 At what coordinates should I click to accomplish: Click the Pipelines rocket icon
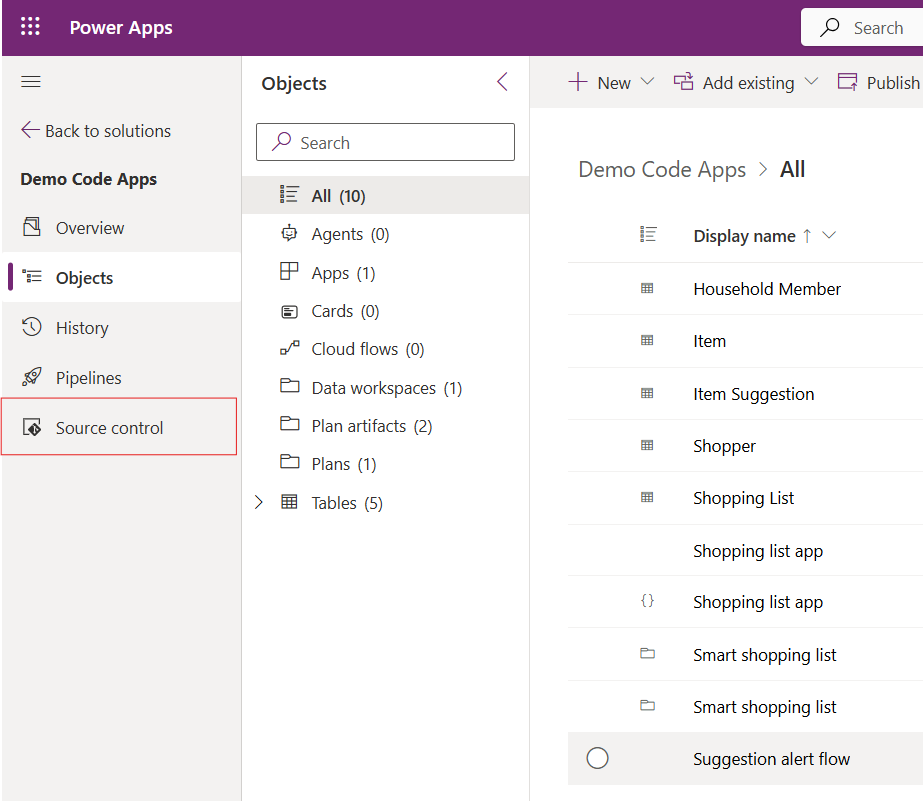click(x=32, y=377)
